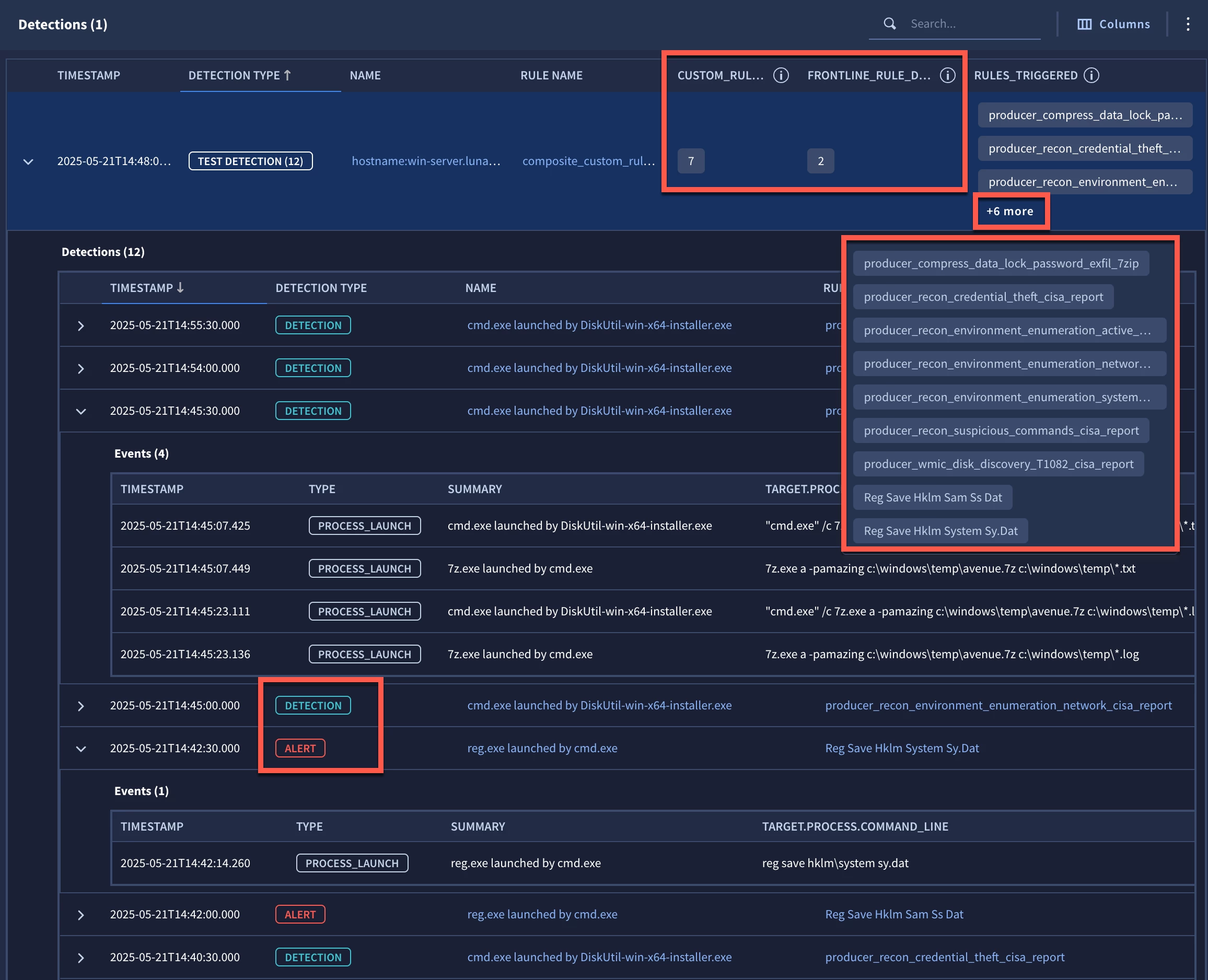Click the search magnifier icon
1208x980 pixels.
[890, 24]
